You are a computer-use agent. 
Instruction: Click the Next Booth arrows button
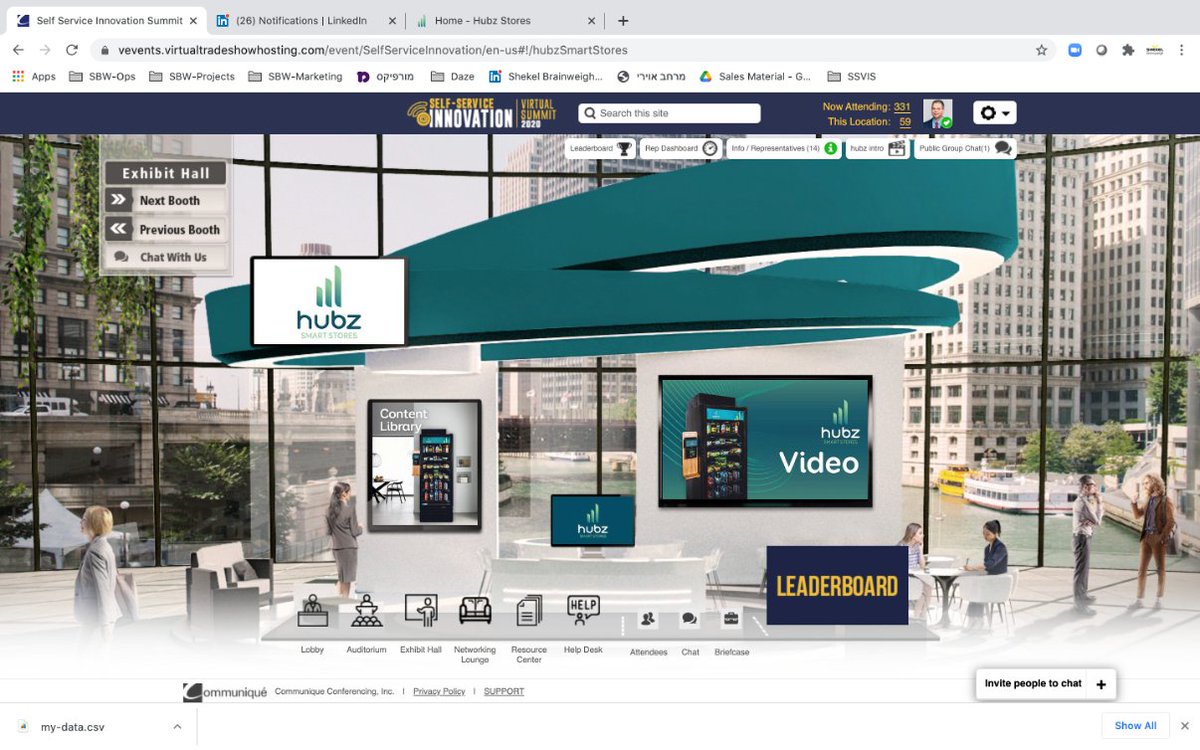click(x=166, y=200)
